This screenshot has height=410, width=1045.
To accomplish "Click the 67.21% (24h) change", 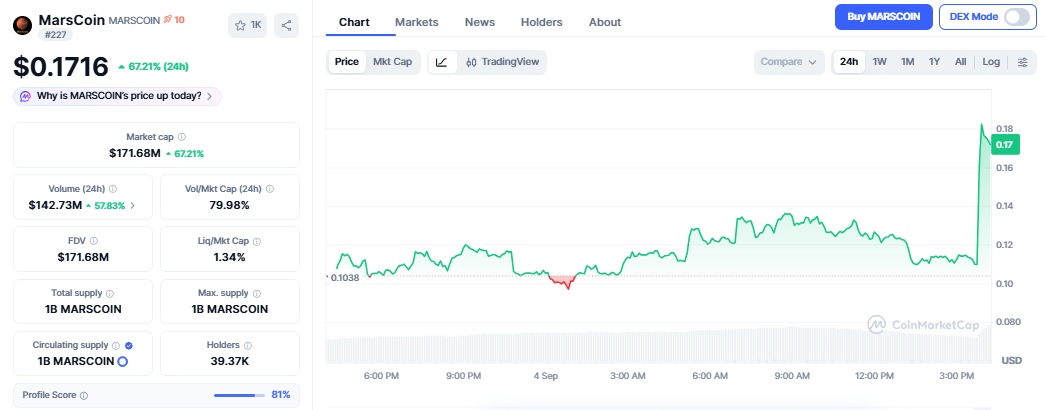I will coord(153,67).
